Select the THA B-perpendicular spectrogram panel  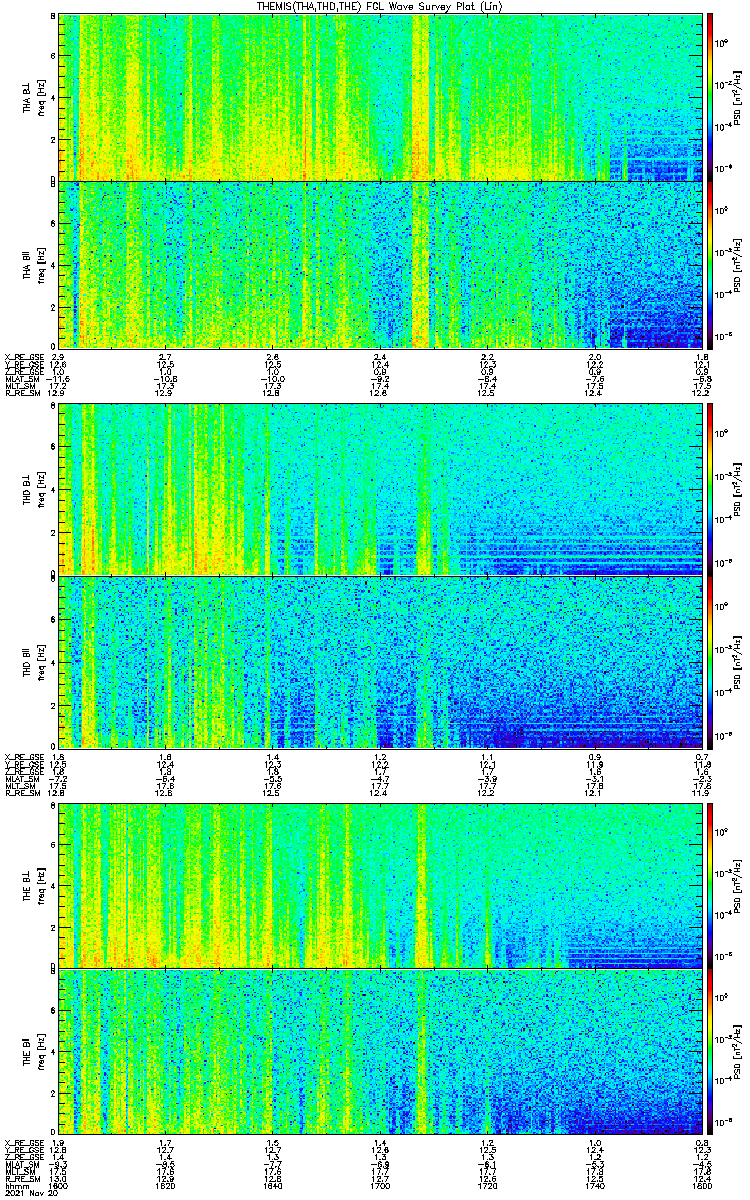(380, 97)
